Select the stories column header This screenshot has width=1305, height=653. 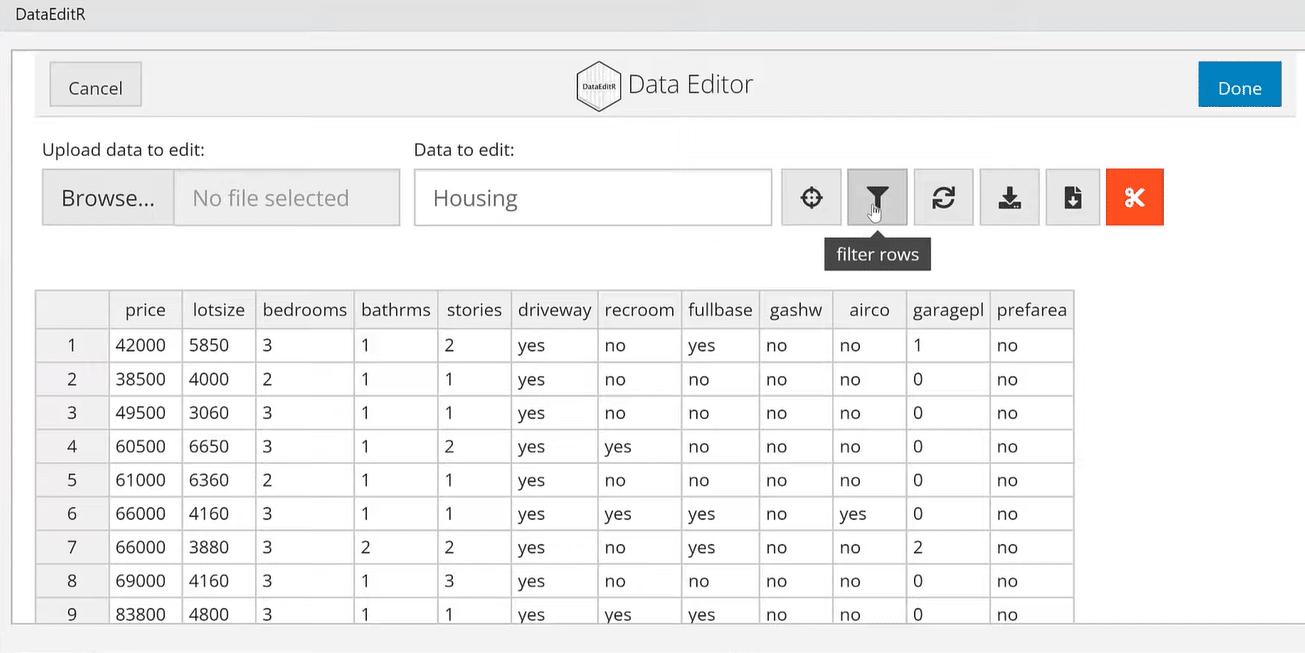(x=474, y=310)
